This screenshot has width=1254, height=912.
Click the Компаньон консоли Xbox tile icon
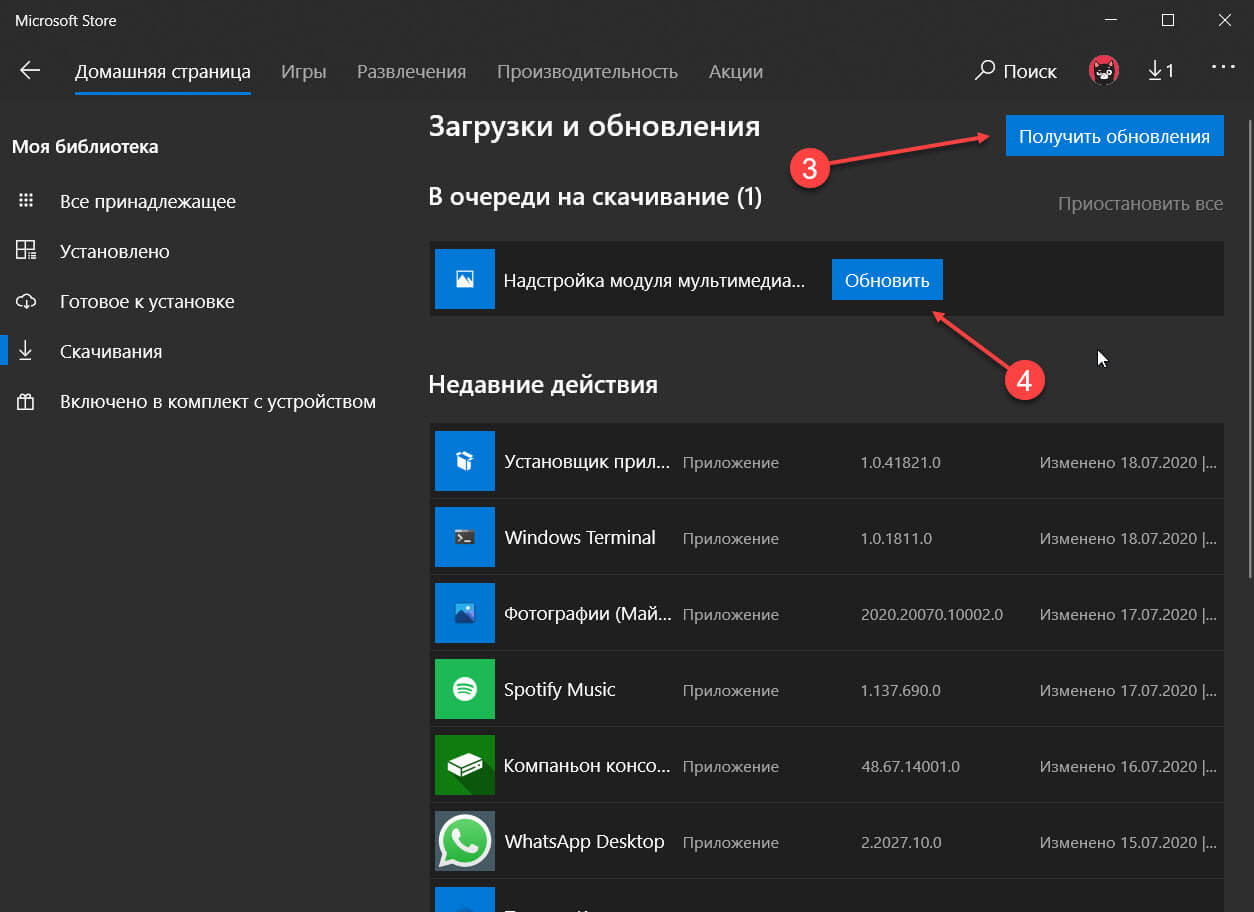464,765
